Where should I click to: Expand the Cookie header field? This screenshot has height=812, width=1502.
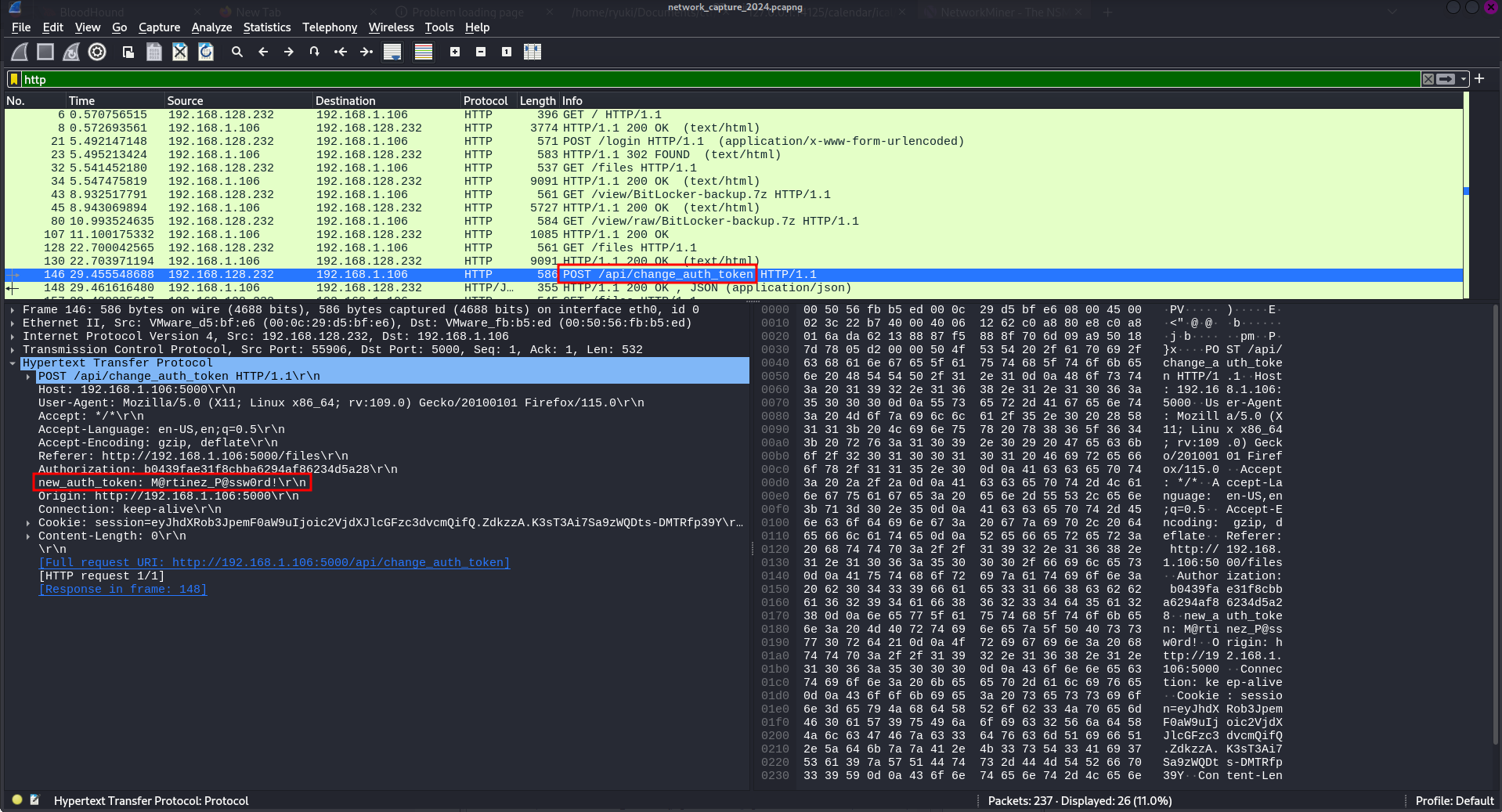(x=28, y=523)
